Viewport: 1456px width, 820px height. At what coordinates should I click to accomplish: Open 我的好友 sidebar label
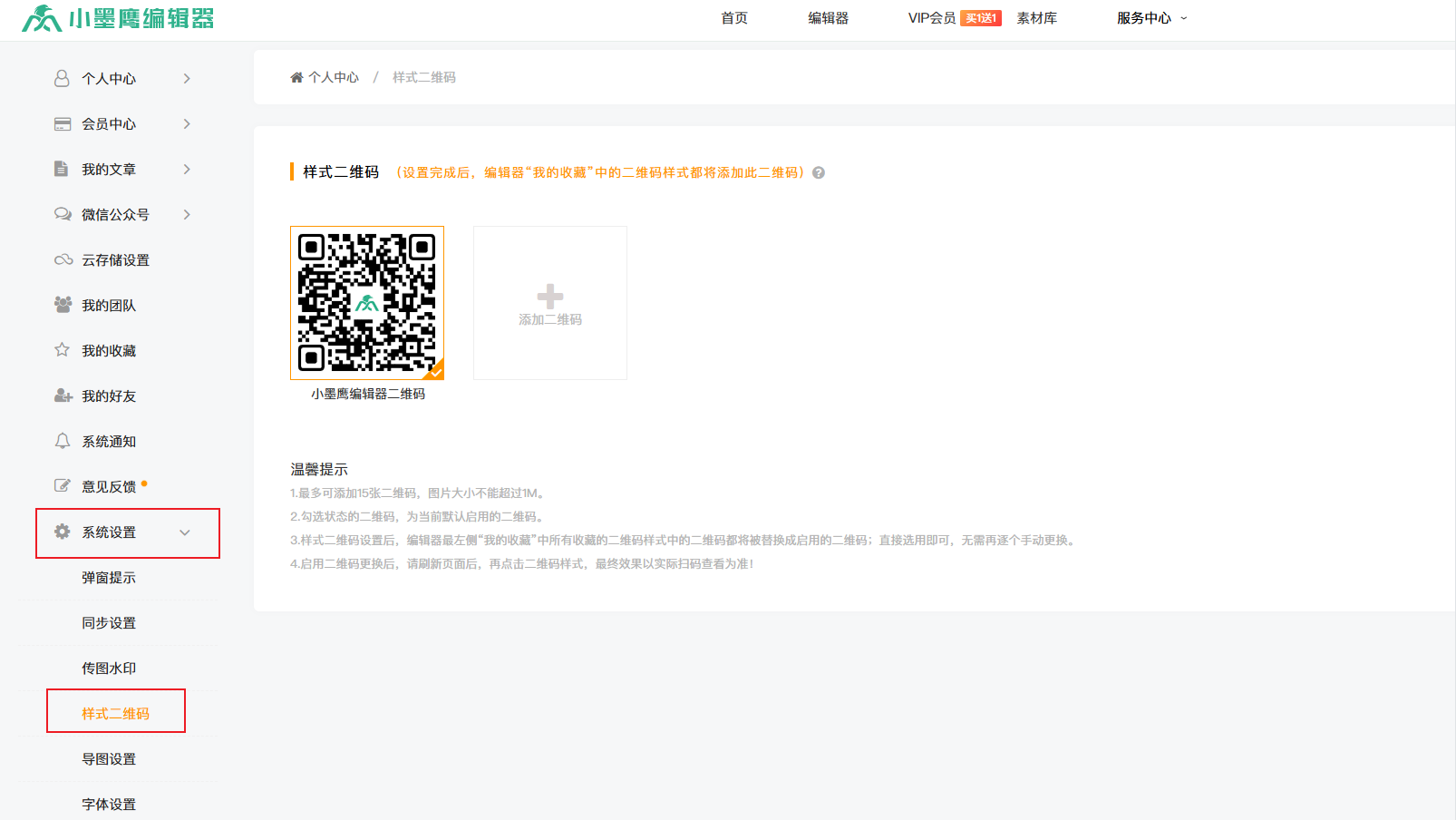click(x=109, y=396)
